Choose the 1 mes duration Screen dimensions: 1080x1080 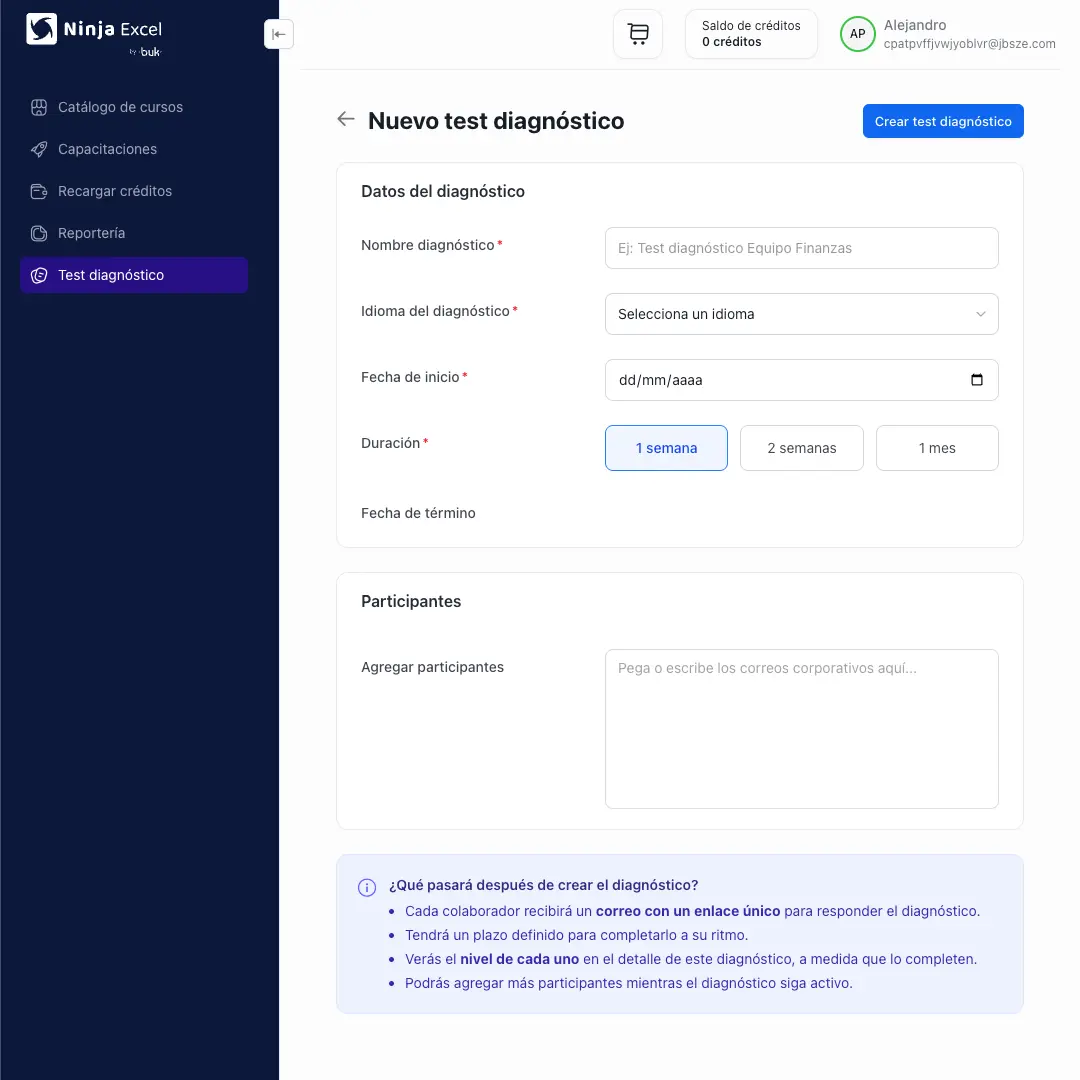pos(937,448)
